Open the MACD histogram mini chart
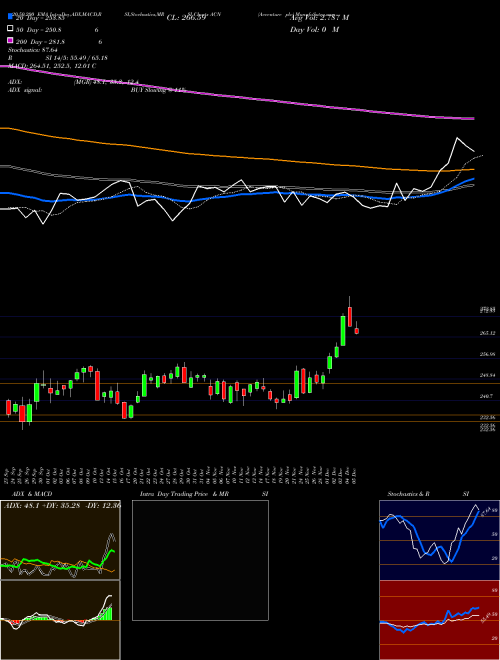This screenshot has width=500, height=660. 60,620
